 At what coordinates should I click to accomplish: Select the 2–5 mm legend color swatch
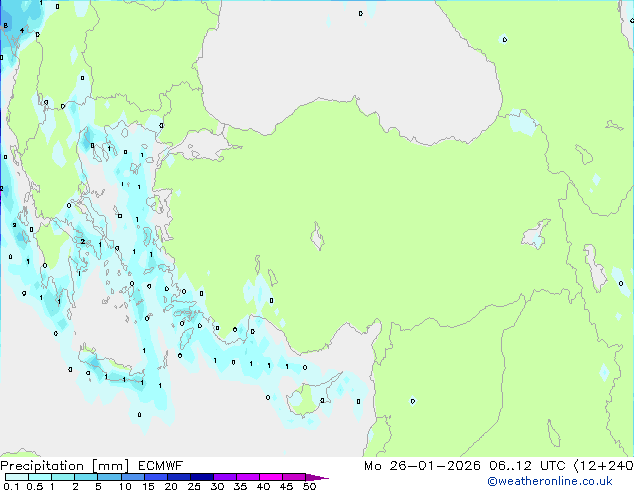[86, 477]
